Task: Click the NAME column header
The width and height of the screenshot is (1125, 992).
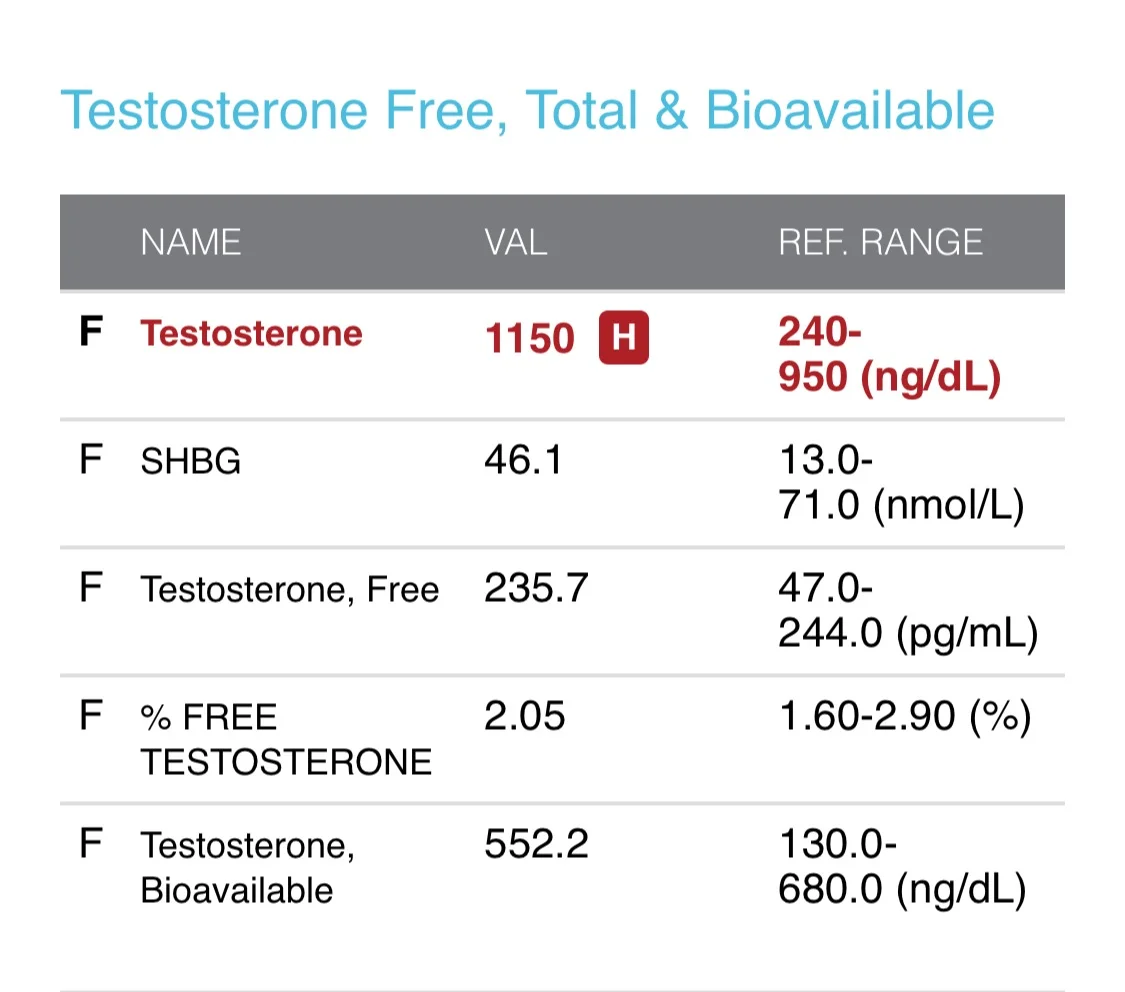Action: point(190,242)
